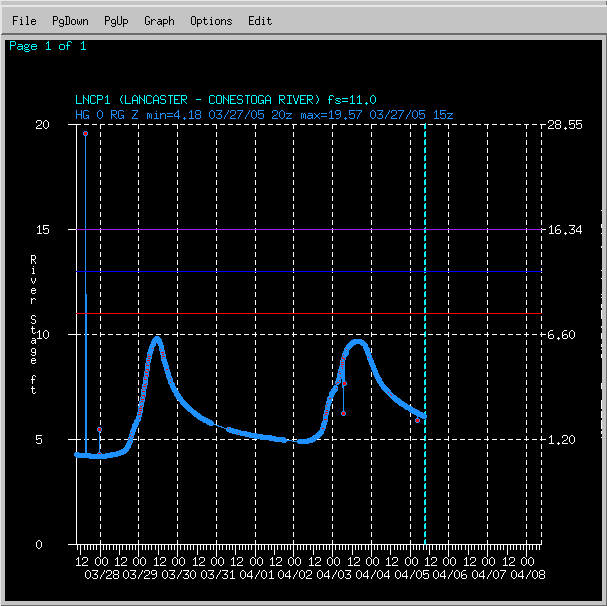Click the 'River Stage ft' axis label
The width and height of the screenshot is (607, 606).
click(x=33, y=325)
